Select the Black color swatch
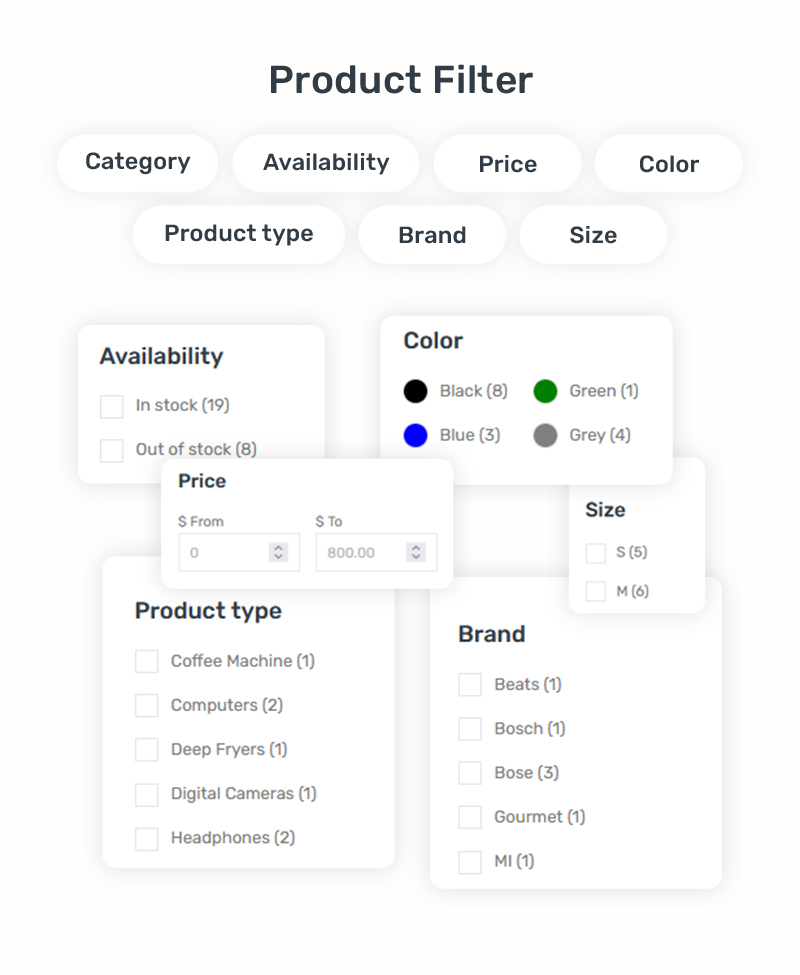 pos(415,391)
